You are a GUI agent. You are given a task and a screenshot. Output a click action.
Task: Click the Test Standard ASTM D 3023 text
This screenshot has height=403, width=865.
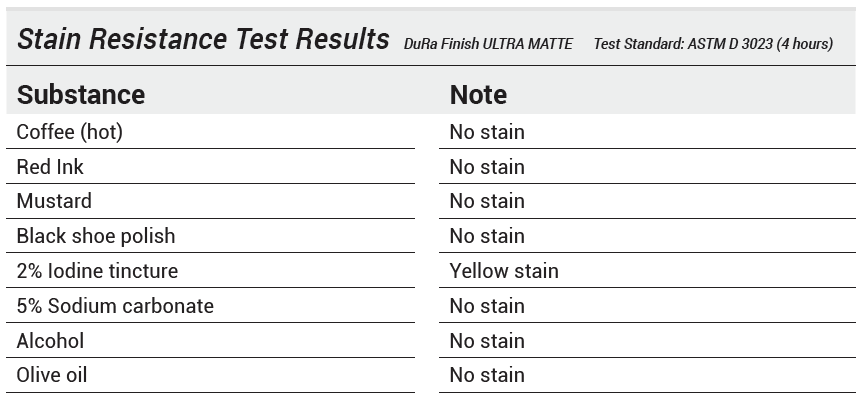tap(713, 44)
